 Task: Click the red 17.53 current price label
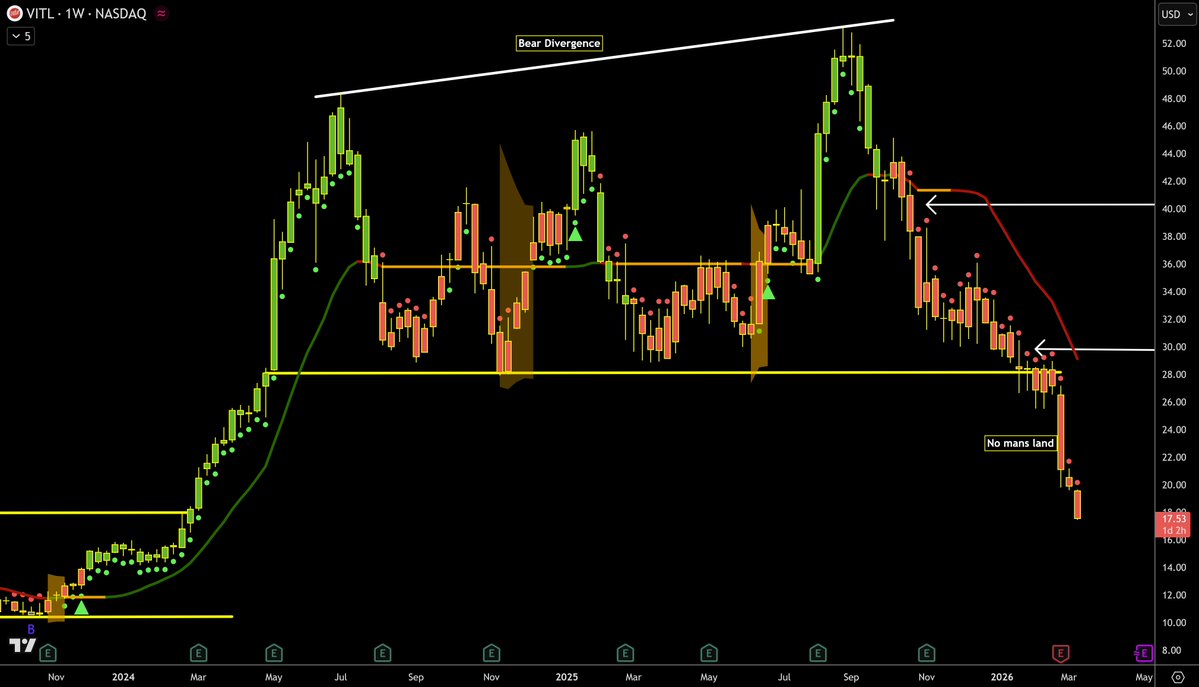click(x=1173, y=525)
